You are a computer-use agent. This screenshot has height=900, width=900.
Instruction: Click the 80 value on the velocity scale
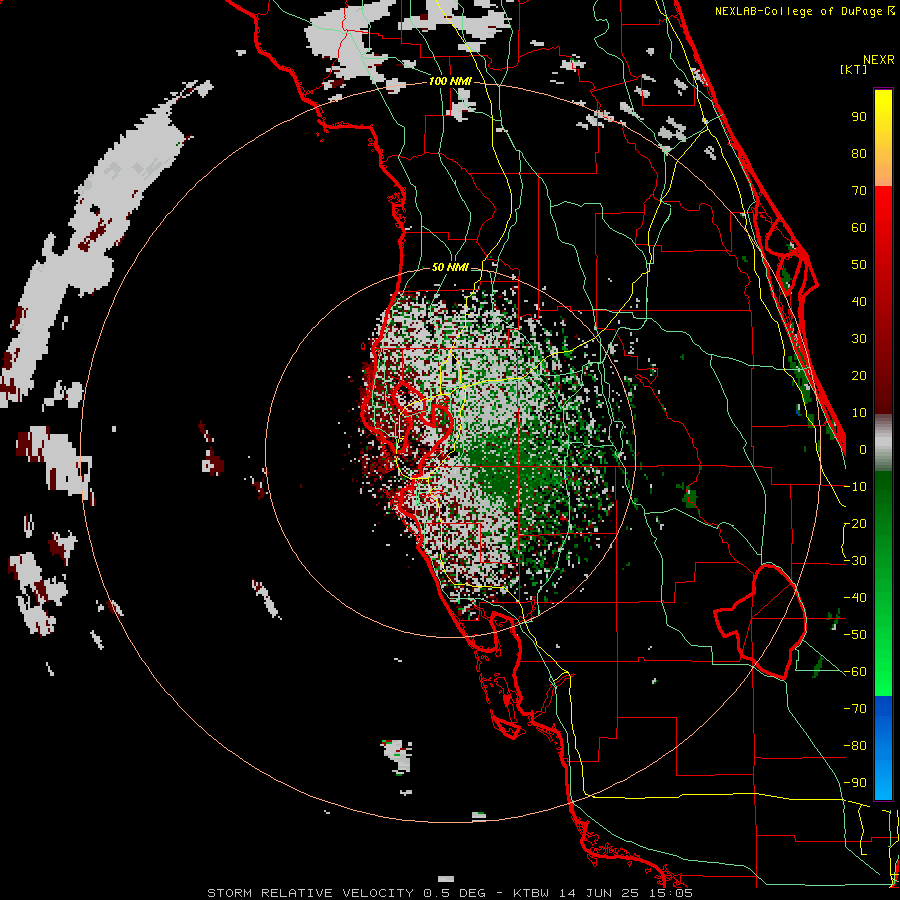point(859,154)
